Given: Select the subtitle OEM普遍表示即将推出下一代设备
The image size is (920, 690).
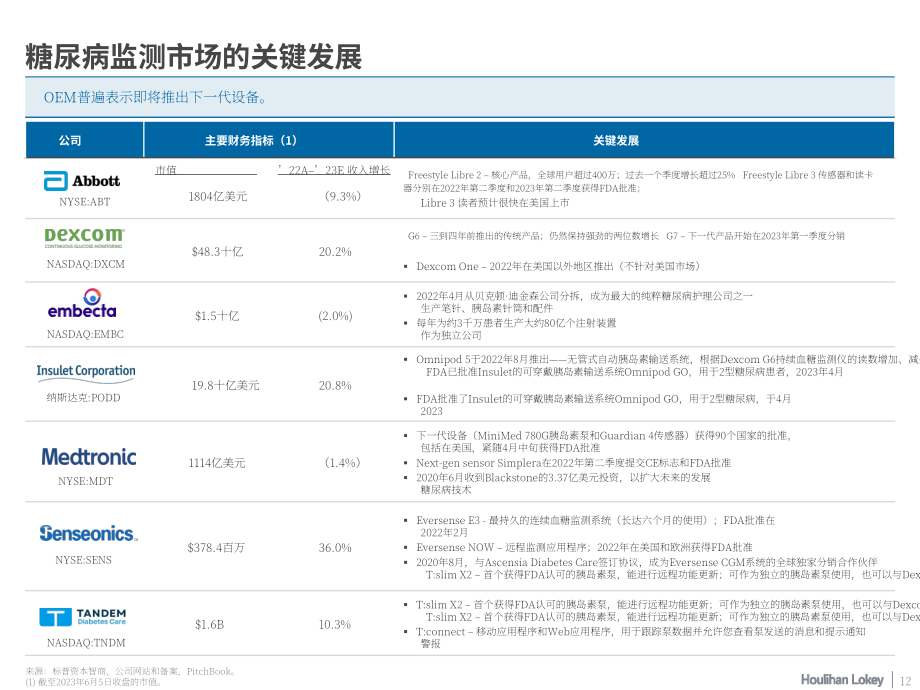Looking at the screenshot, I should [x=155, y=97].
